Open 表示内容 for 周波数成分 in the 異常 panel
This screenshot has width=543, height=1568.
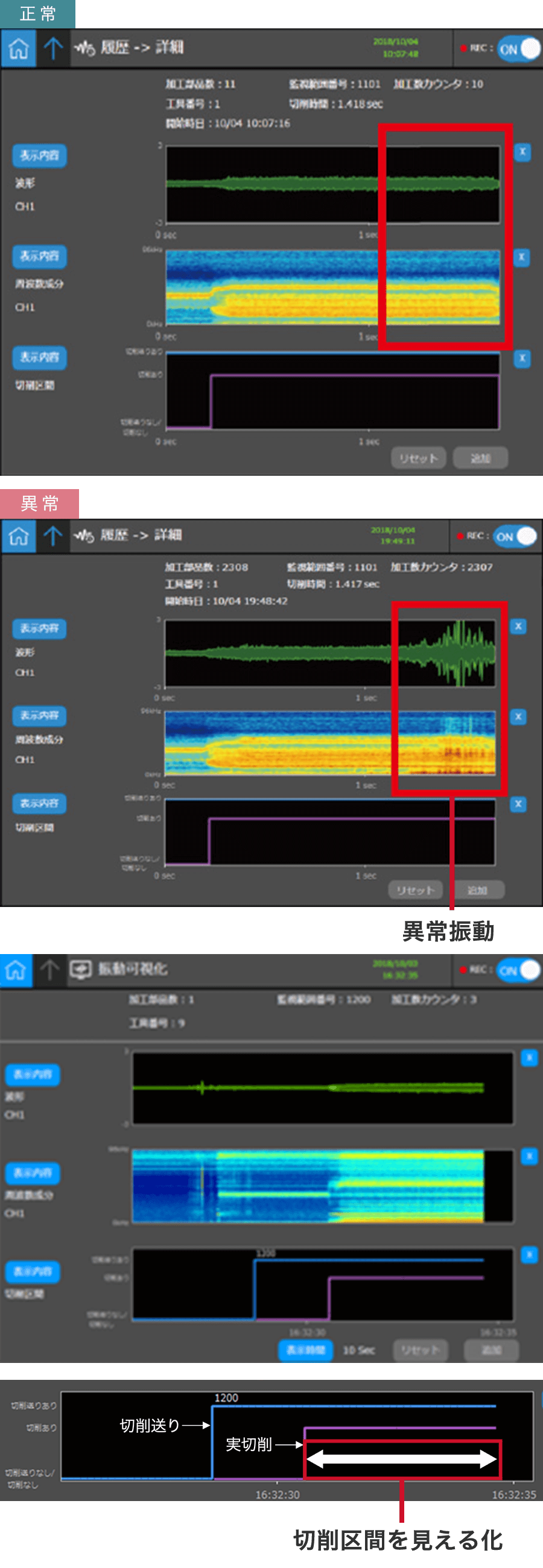[x=40, y=716]
